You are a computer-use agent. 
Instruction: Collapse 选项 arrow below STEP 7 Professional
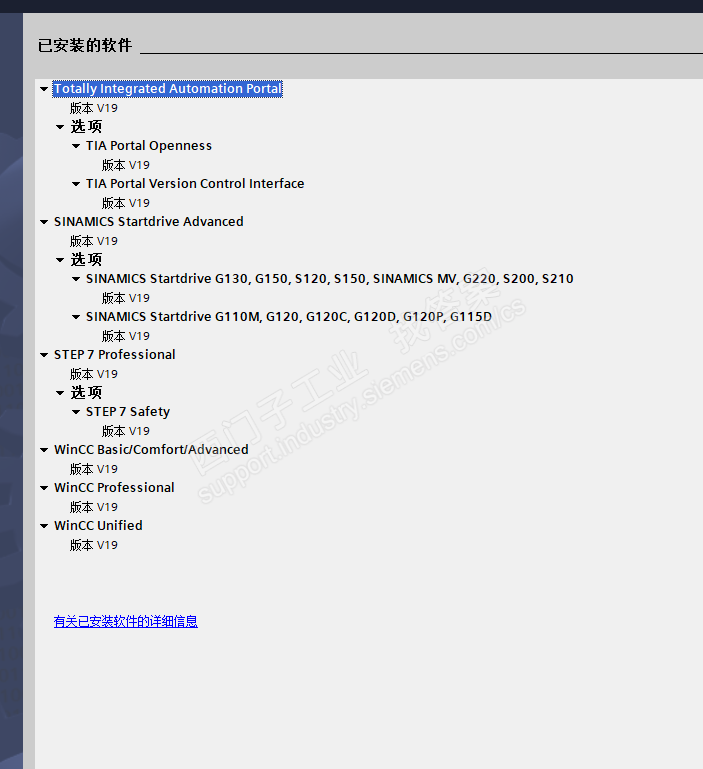tap(60, 393)
